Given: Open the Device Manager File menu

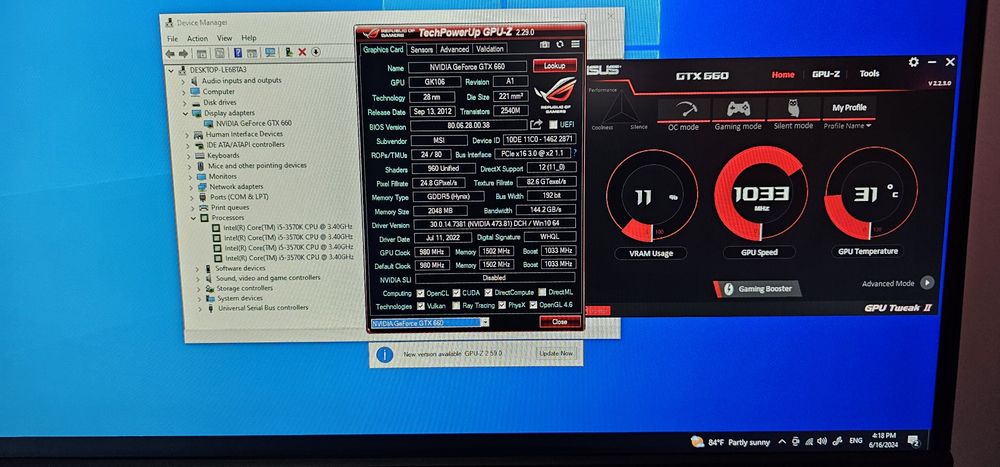Looking at the screenshot, I should coord(172,38).
